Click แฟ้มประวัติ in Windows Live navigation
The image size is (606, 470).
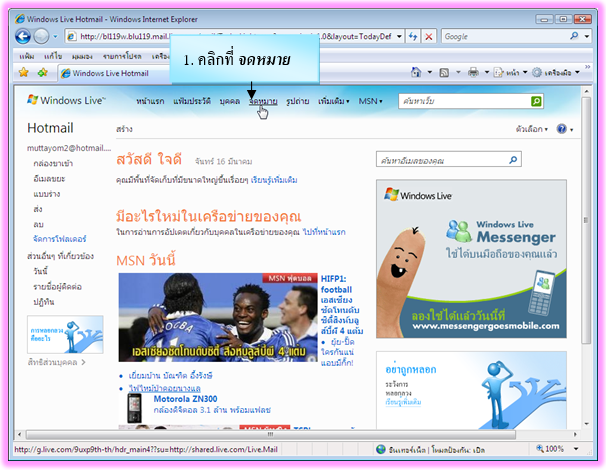192,101
